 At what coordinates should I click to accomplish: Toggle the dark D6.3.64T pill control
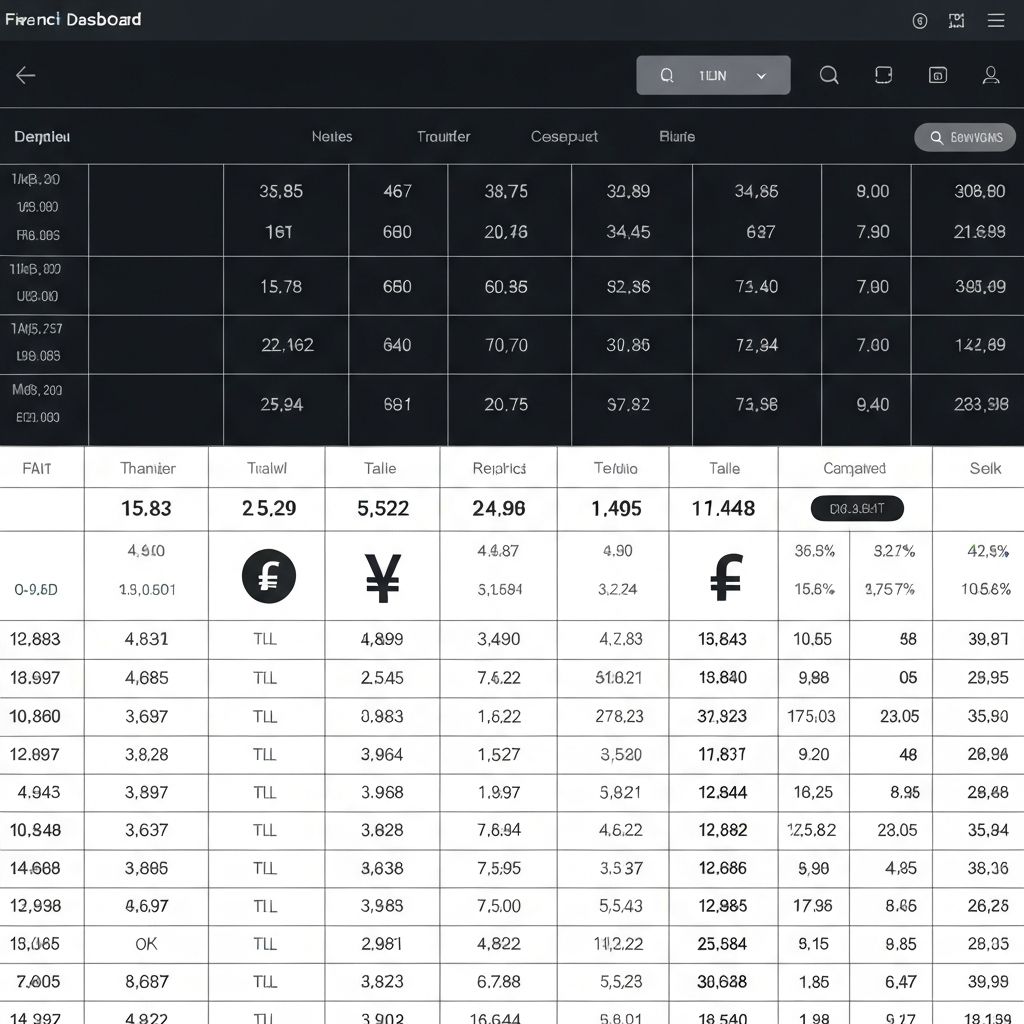pyautogui.click(x=856, y=508)
